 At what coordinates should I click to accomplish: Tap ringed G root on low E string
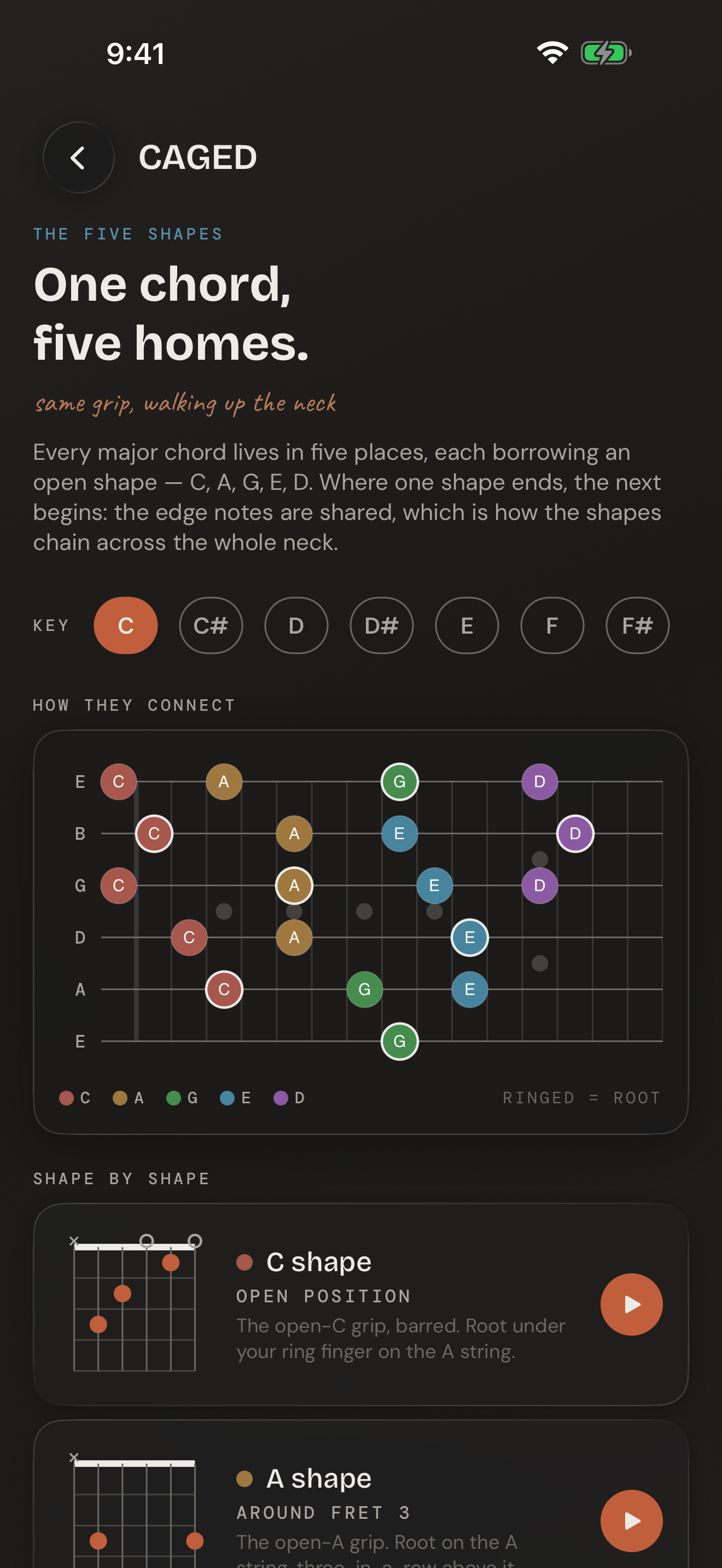pyautogui.click(x=399, y=1042)
